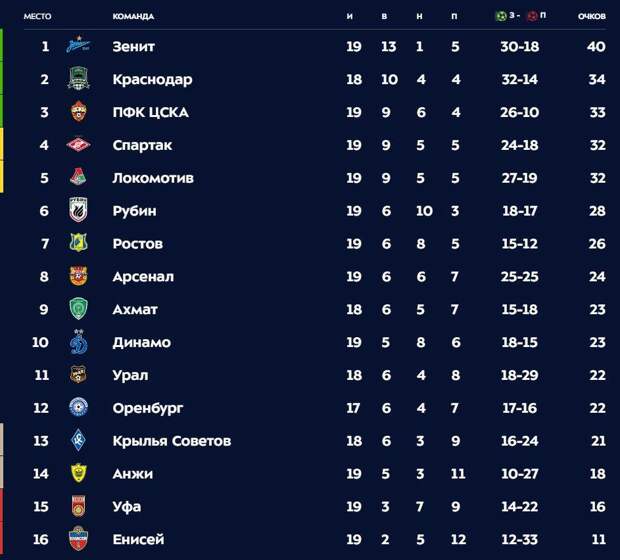Open the Ростов team link
620x560 pixels.
coord(138,244)
